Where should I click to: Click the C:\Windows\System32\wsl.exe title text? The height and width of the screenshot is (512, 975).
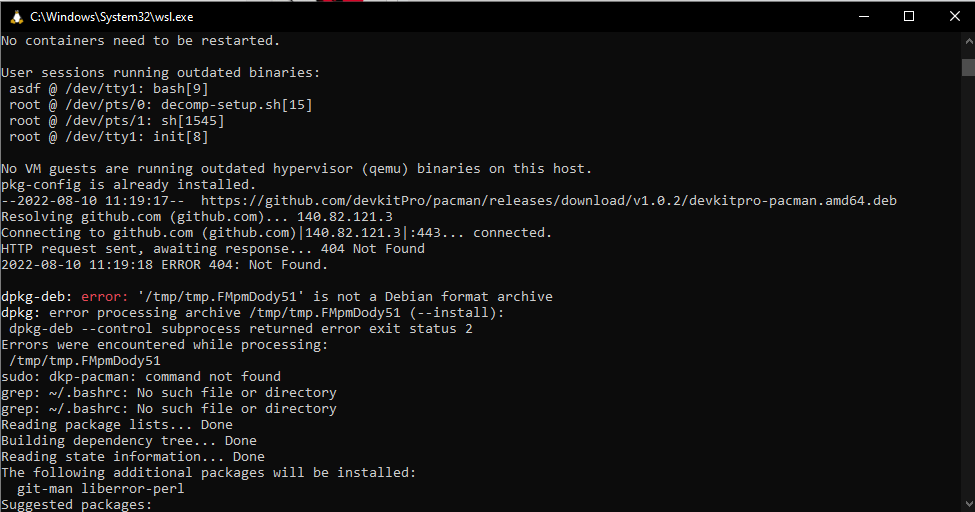111,17
